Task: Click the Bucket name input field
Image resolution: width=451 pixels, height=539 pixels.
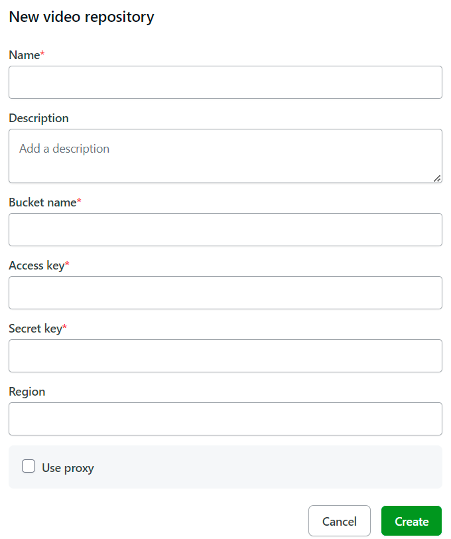Action: point(225,230)
